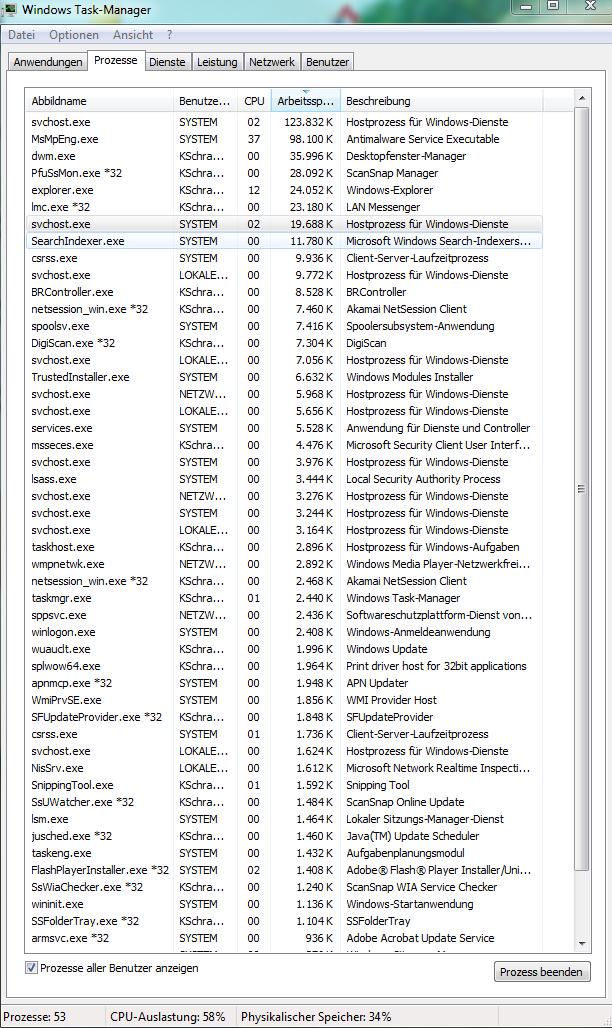This screenshot has width=612, height=1028.
Task: Select apnmcp.exe *32 process
Action: [284, 683]
